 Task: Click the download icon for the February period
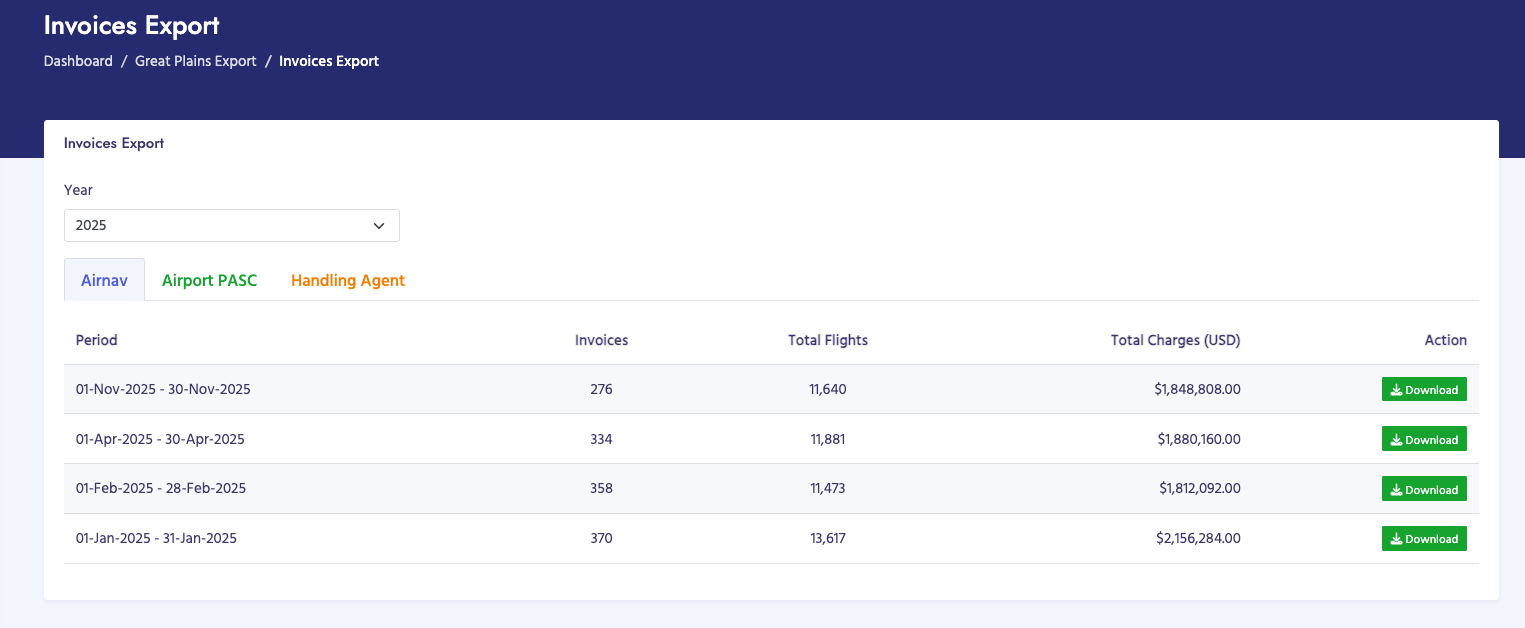1396,488
